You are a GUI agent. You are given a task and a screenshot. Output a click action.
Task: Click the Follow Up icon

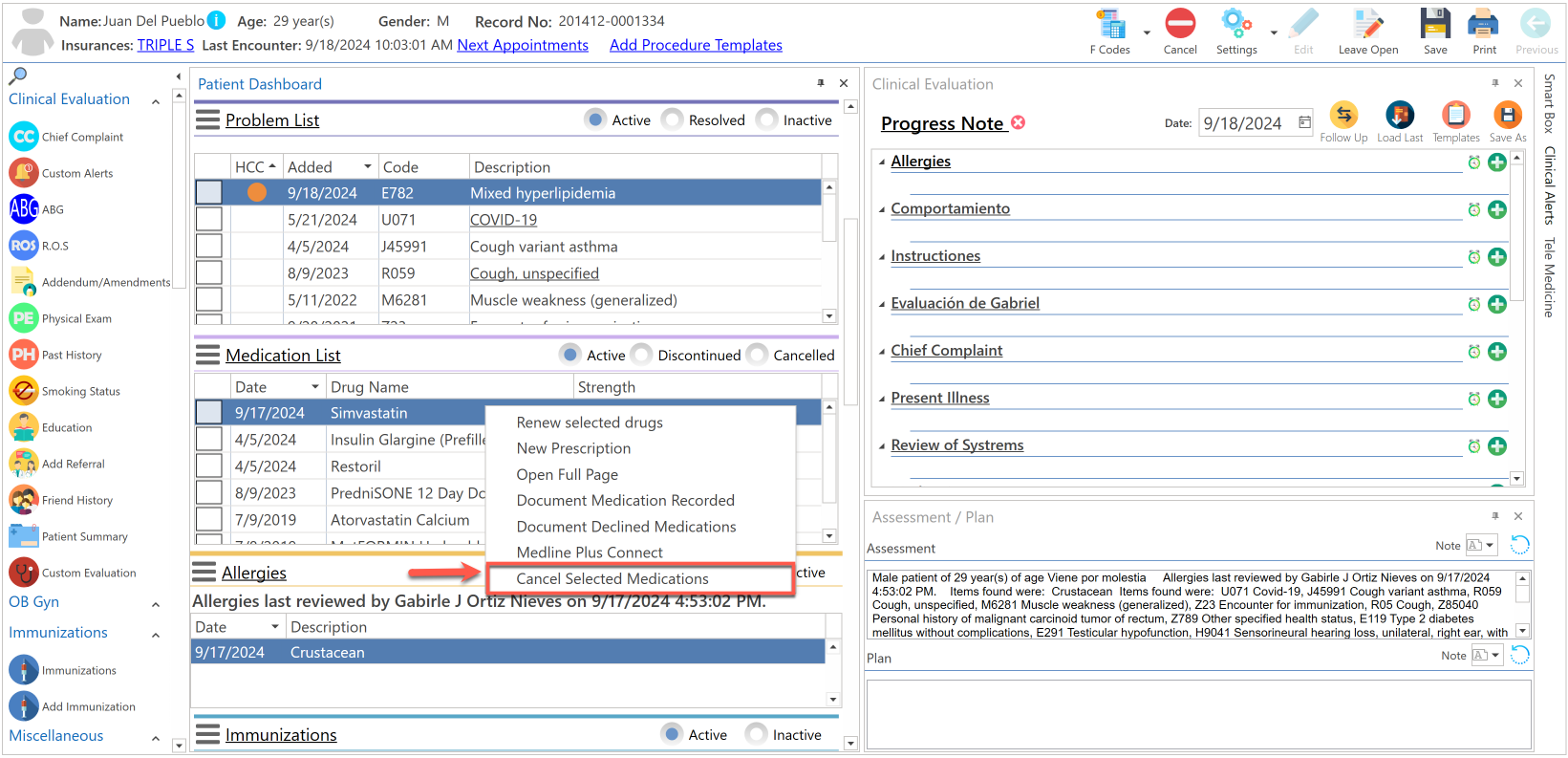point(1343,116)
